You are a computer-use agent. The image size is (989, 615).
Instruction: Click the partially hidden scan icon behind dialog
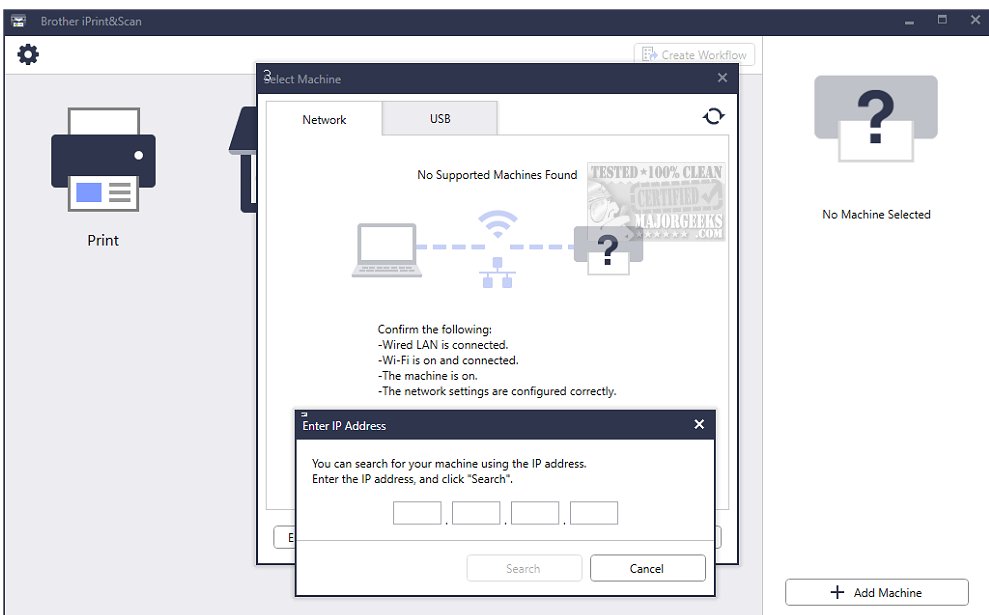point(242,159)
